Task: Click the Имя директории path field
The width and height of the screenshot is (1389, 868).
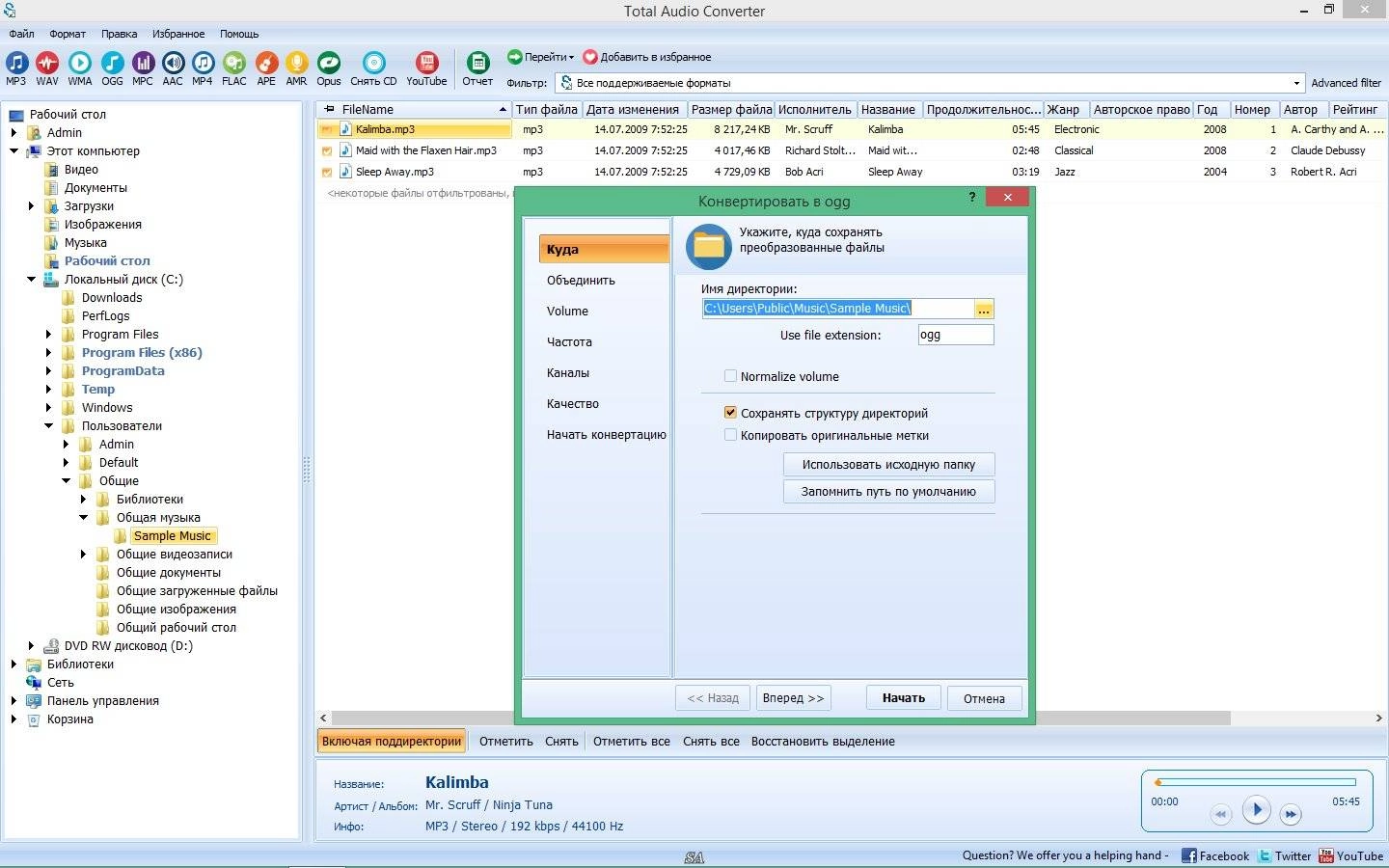Action: pos(837,309)
